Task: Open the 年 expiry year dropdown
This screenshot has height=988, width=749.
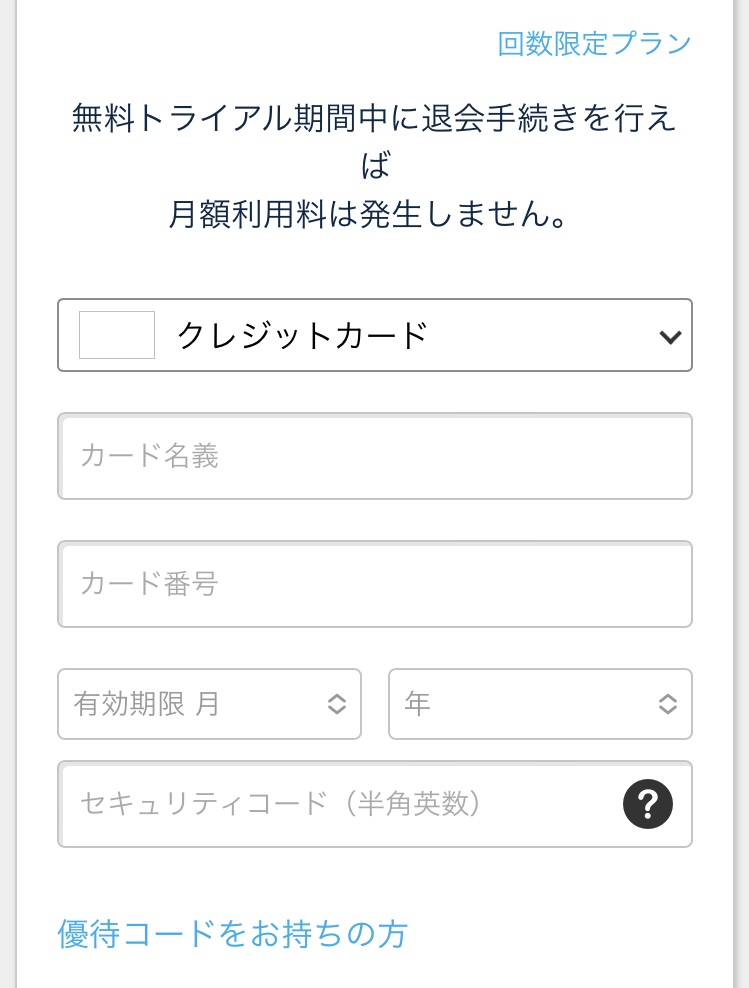Action: click(520, 704)
